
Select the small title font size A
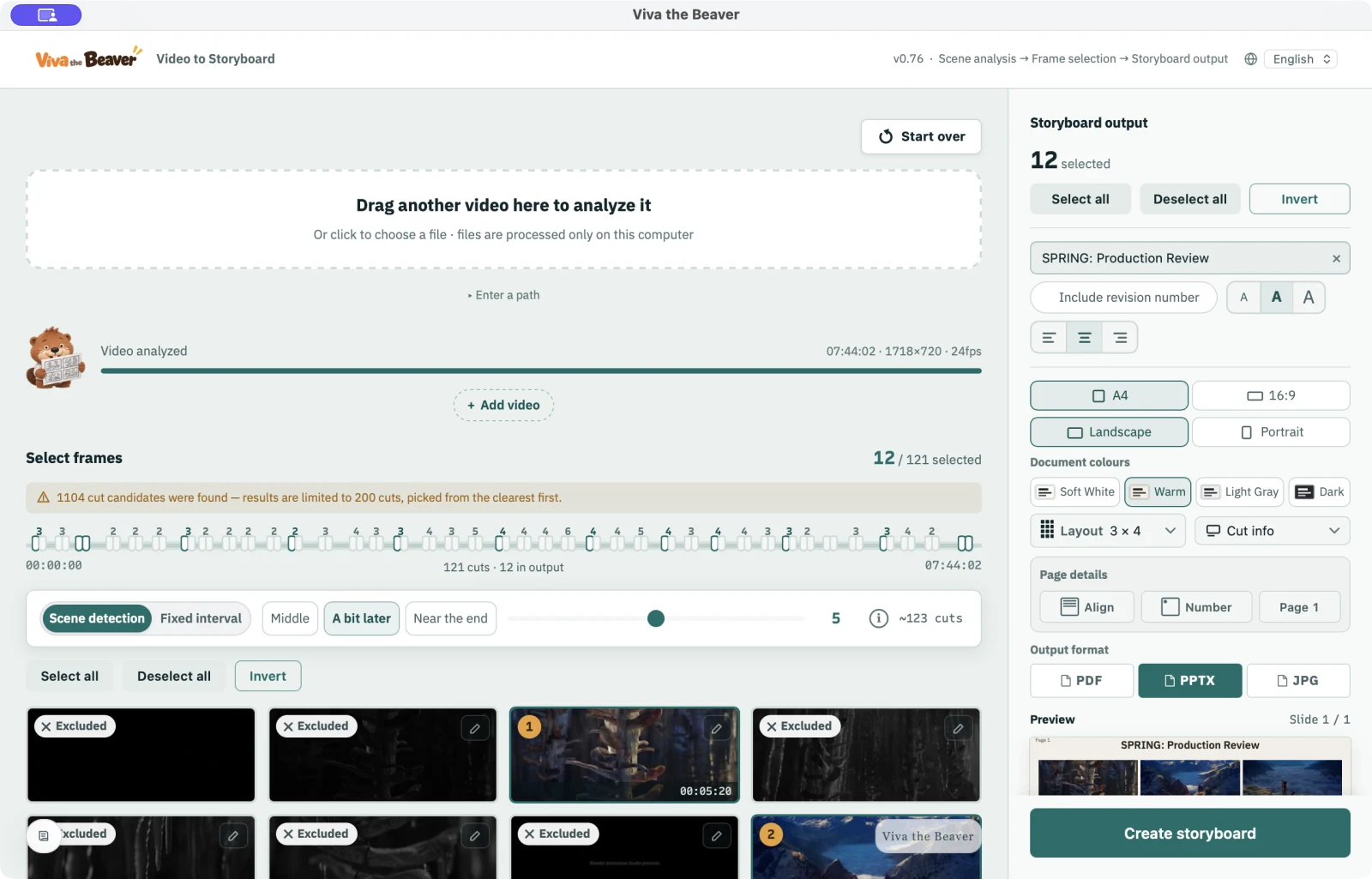[1244, 298]
